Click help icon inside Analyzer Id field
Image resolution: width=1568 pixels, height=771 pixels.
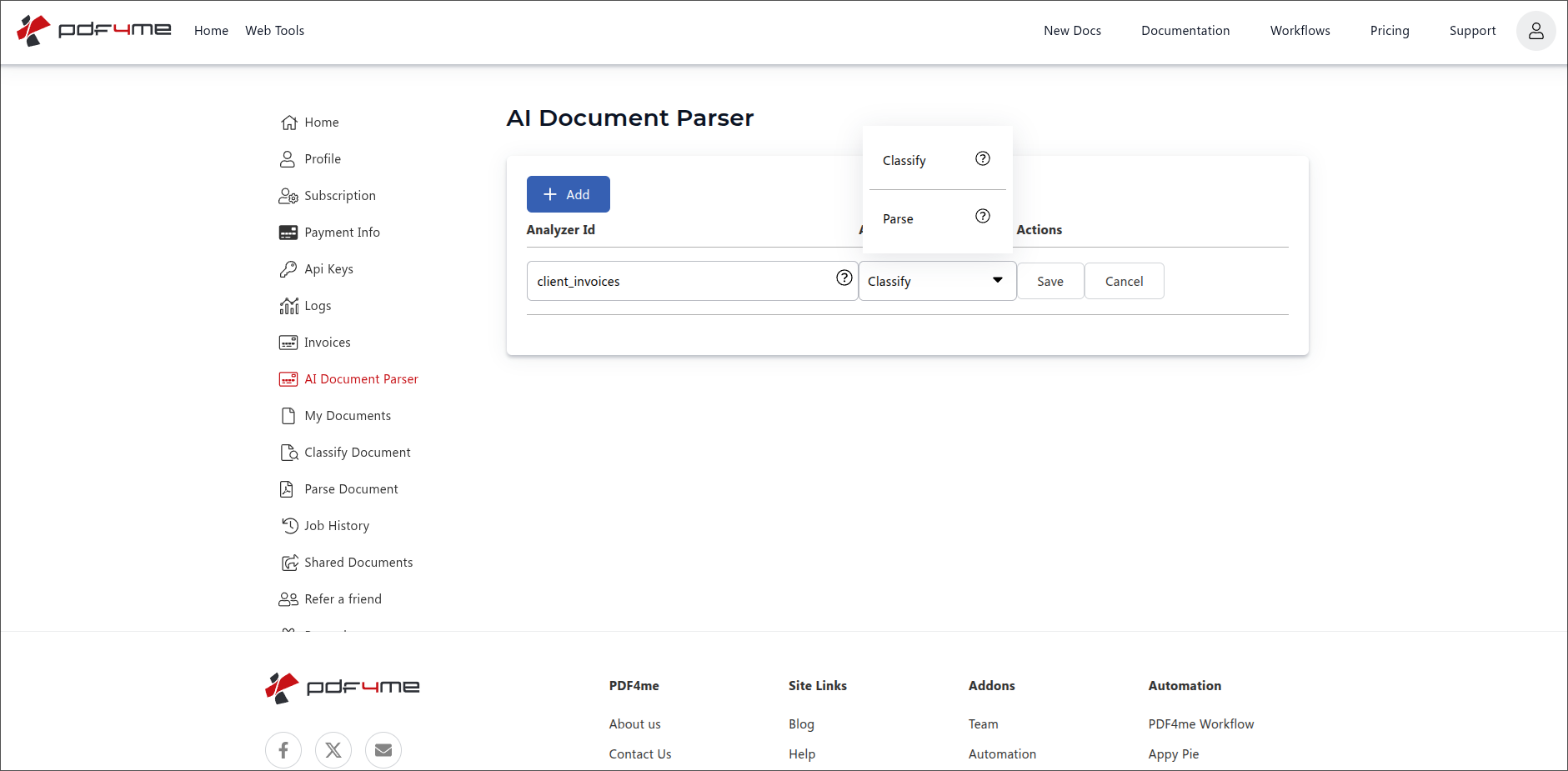844,278
